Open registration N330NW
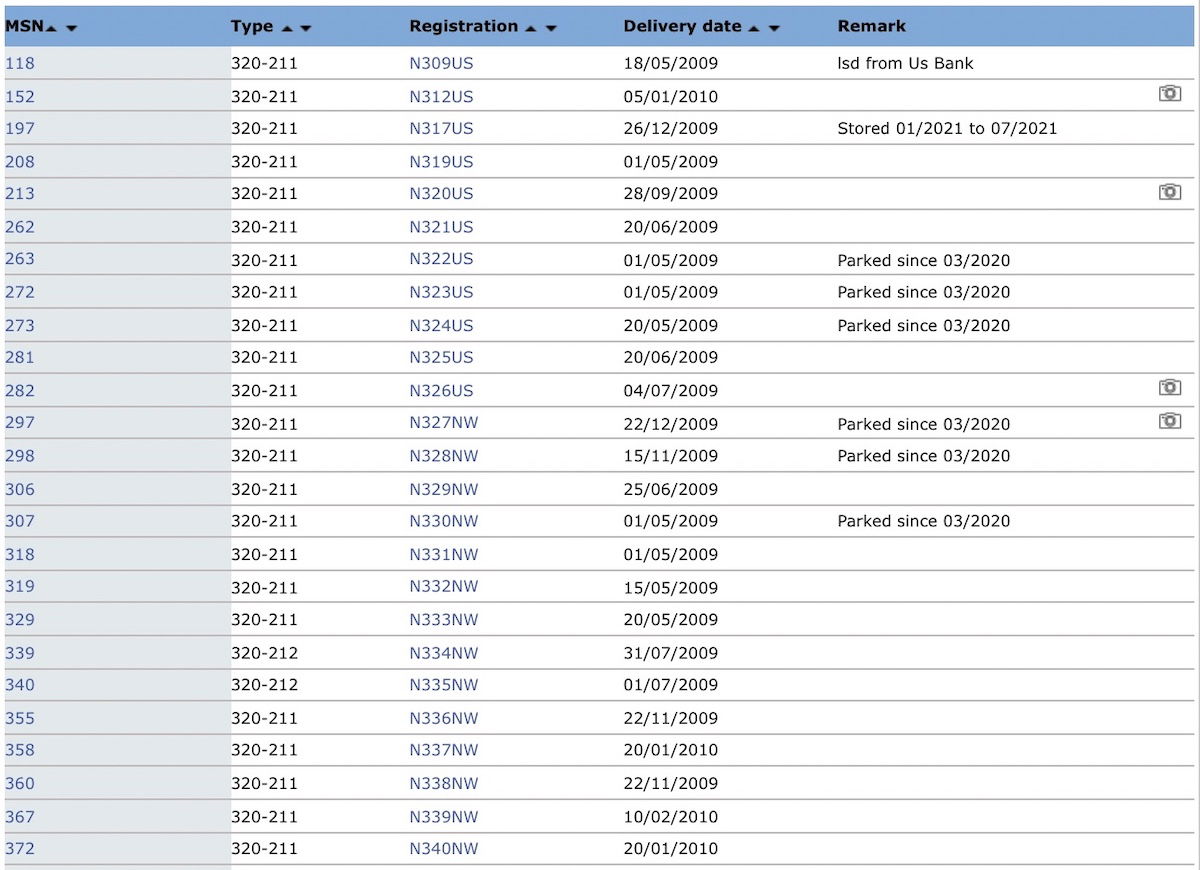Image resolution: width=1200 pixels, height=870 pixels. tap(444, 520)
